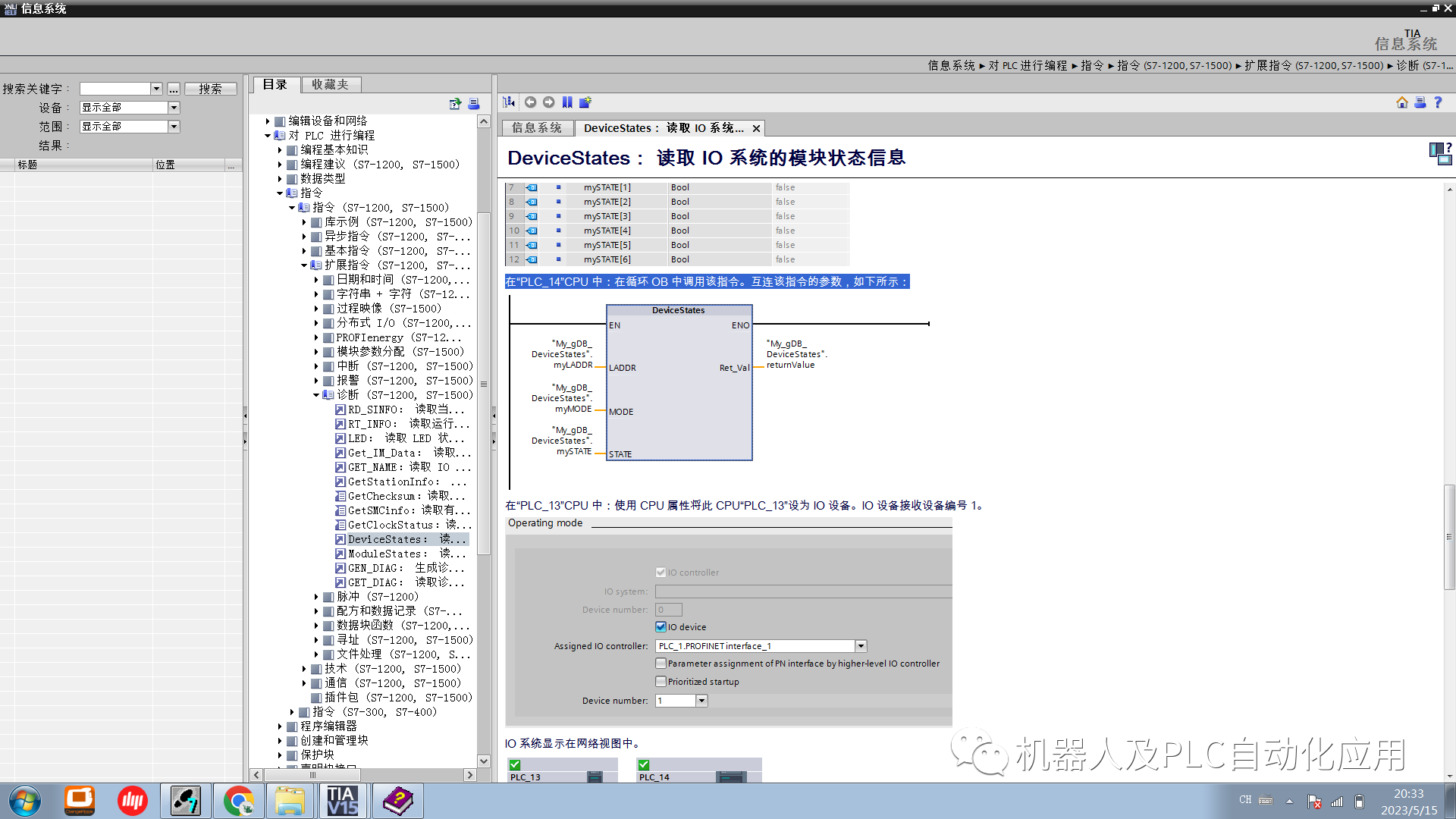
Task: Check Parameter assignment of PN interface checkbox
Action: [661, 663]
